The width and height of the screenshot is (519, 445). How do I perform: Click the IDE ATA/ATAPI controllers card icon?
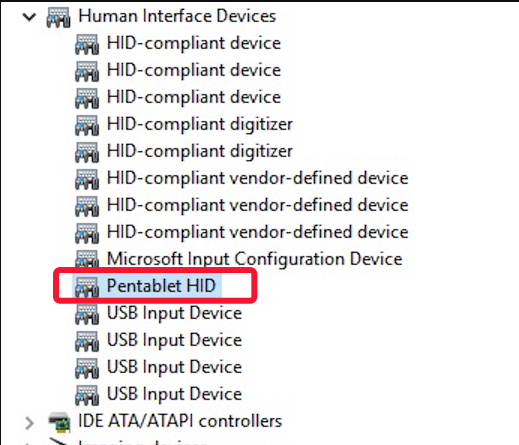pyautogui.click(x=59, y=422)
